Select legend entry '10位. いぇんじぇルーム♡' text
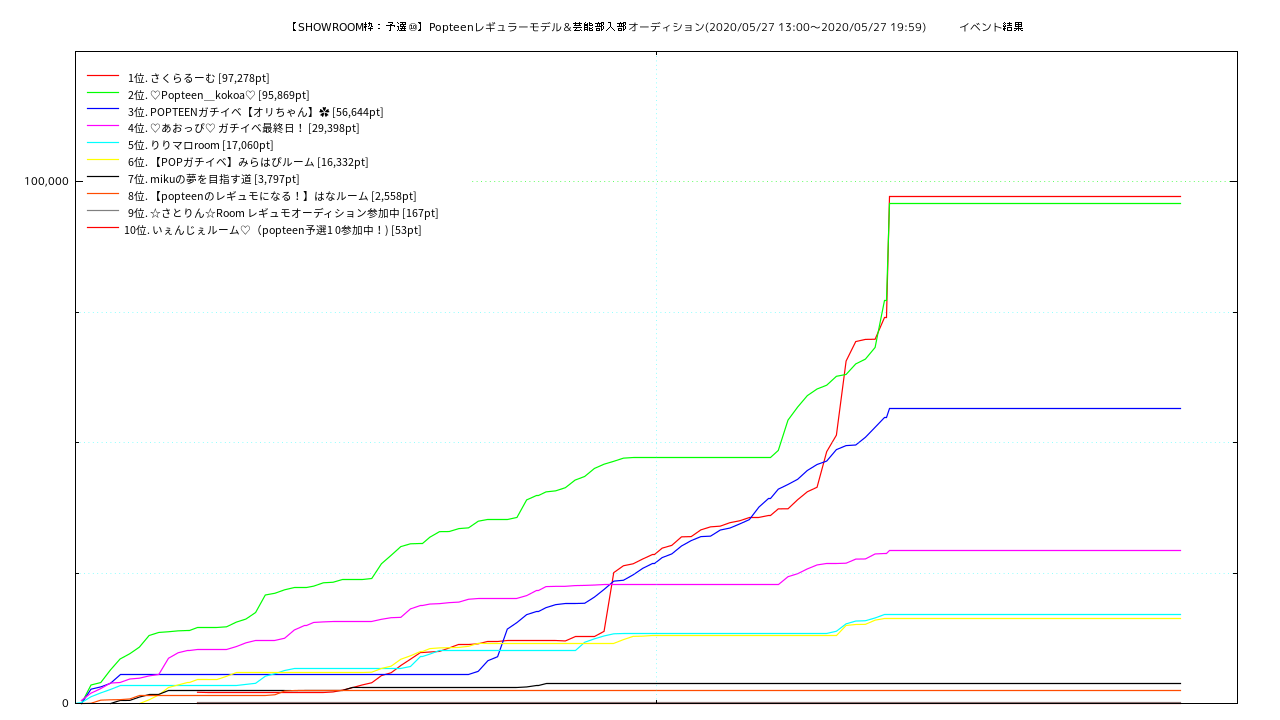Screen dimensions: 1280x720 [x=272, y=230]
